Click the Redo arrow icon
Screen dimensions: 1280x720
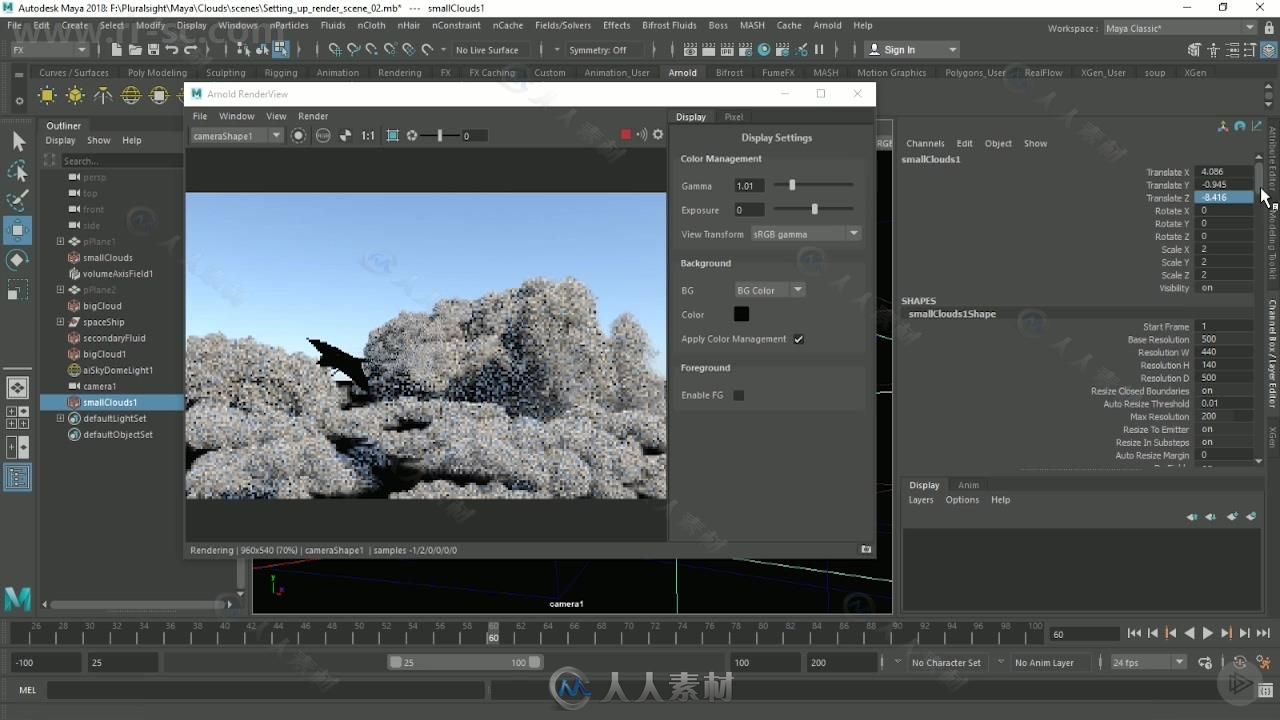coord(190,49)
